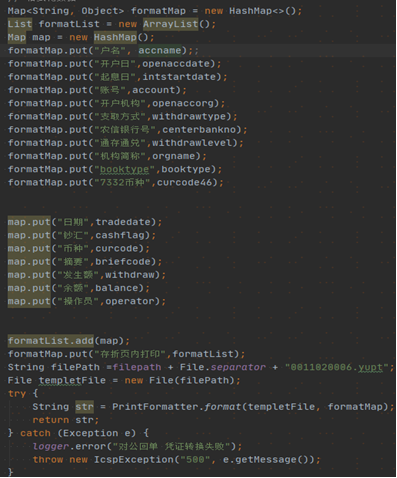Screen dimensions: 397x478
Task: Click the "0011020006.yupt" string literal
Action: coord(336,367)
